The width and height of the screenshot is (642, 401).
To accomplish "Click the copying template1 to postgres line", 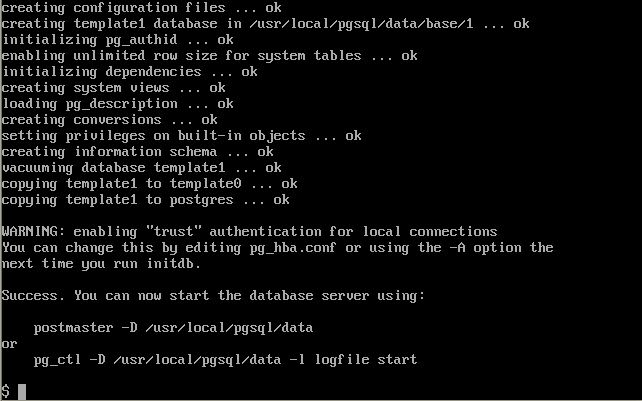I will click(146, 200).
